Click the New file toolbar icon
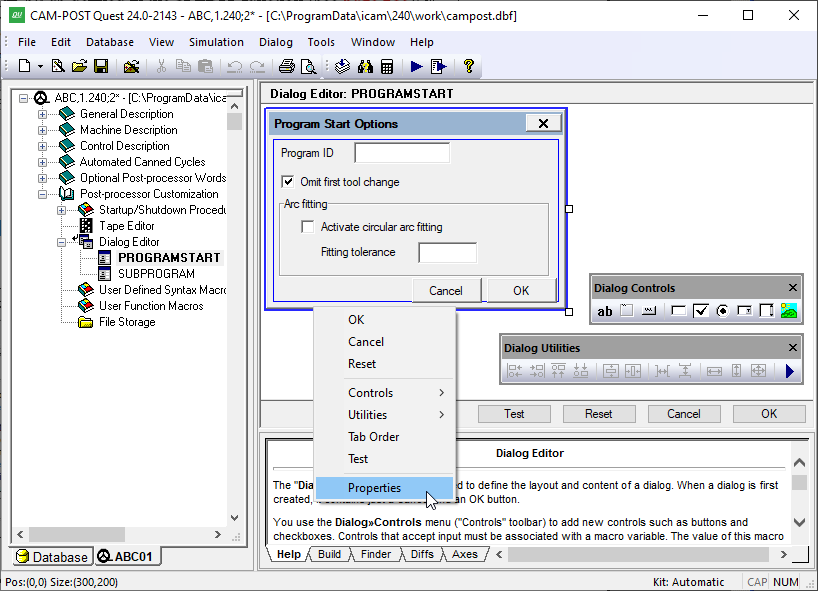This screenshot has width=818, height=591. pyautogui.click(x=25, y=66)
